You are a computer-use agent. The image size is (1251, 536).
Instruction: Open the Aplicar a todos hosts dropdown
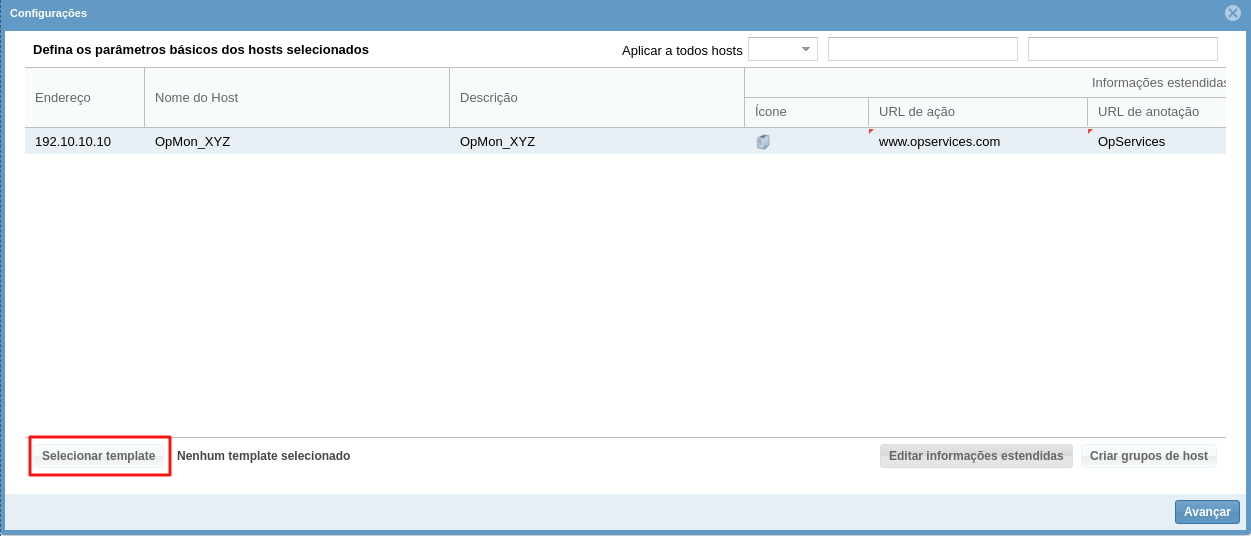[x=783, y=49]
